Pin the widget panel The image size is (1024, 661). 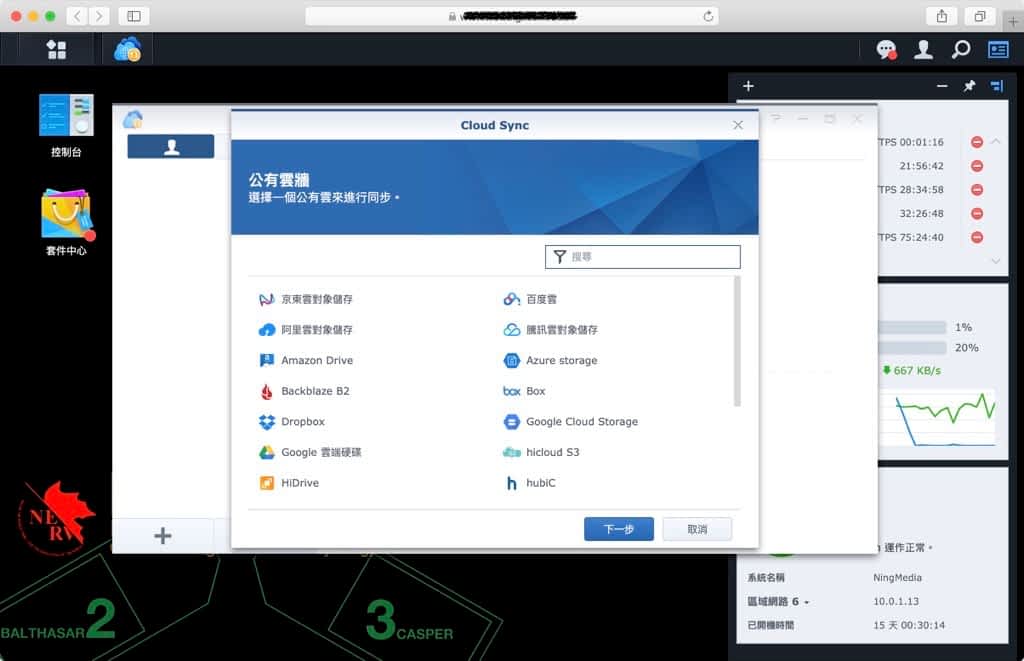969,86
